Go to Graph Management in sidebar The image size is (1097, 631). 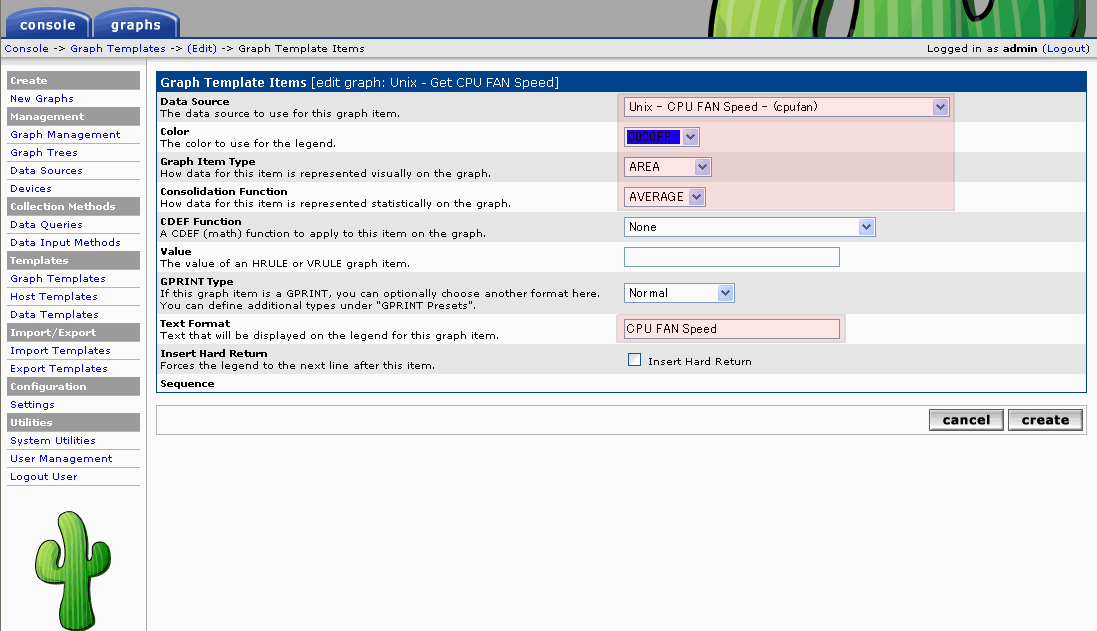coord(65,135)
